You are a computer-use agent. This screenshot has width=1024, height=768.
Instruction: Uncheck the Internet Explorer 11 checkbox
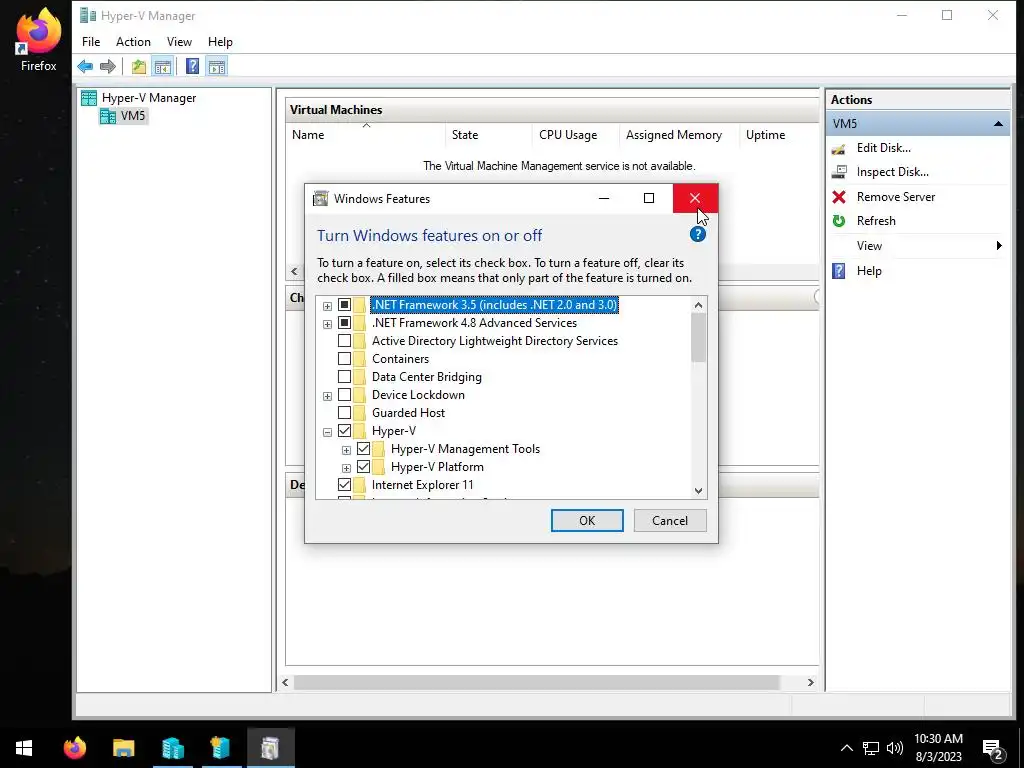tap(344, 485)
